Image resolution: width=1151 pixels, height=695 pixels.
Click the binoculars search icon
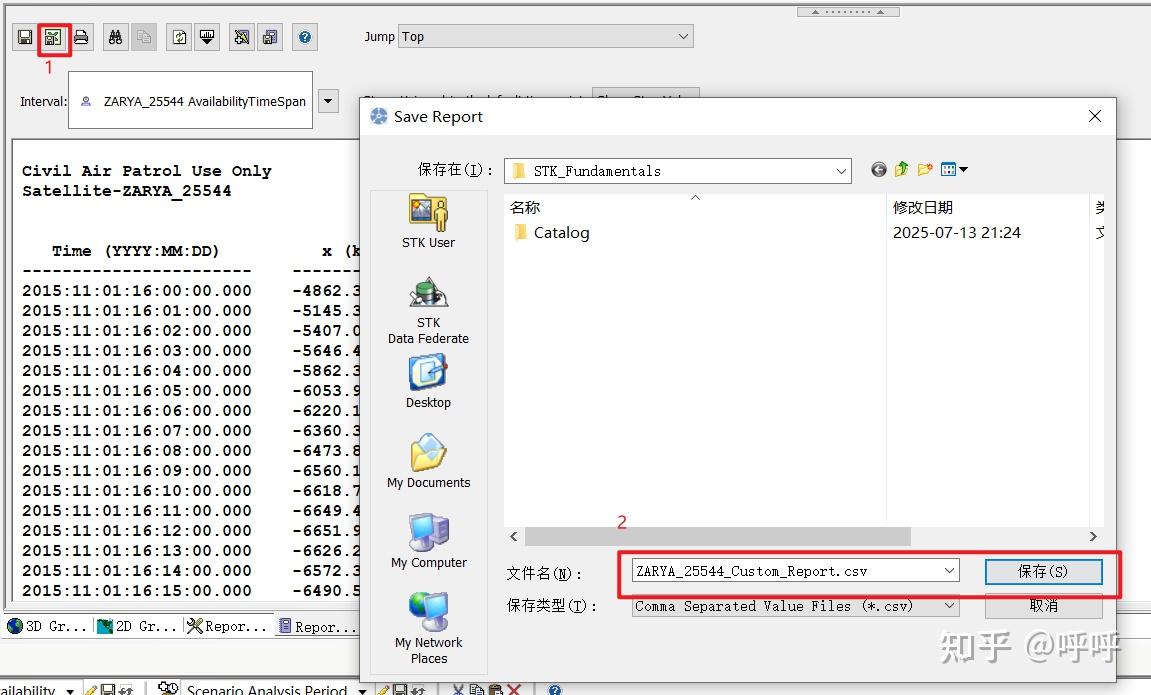point(117,36)
